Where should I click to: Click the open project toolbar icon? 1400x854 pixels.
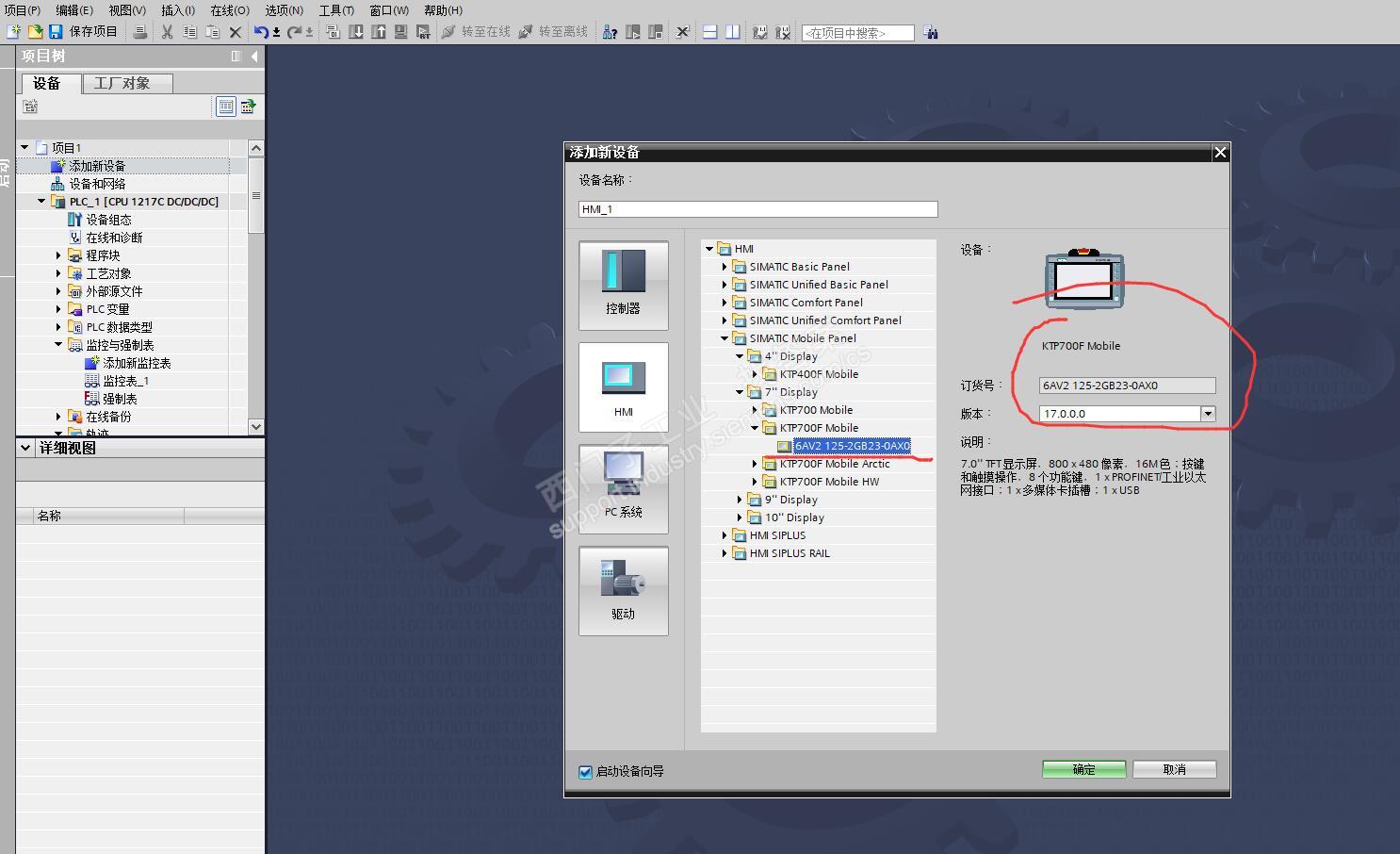[35, 32]
